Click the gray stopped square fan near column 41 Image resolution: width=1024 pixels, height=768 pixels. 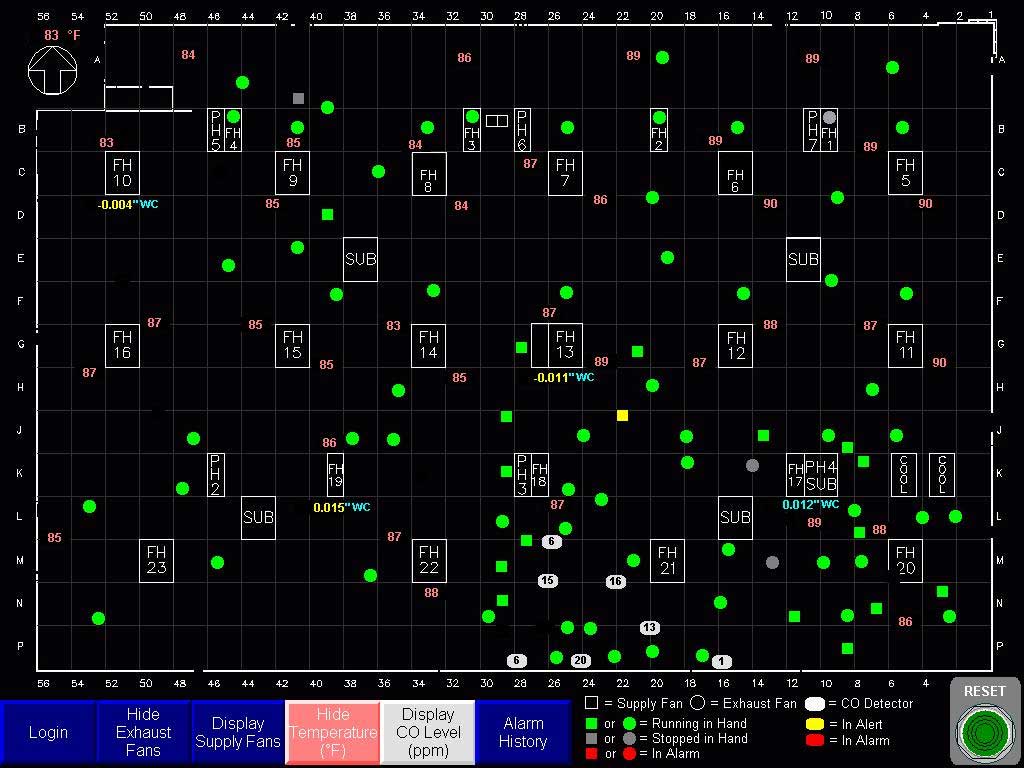coord(298,99)
